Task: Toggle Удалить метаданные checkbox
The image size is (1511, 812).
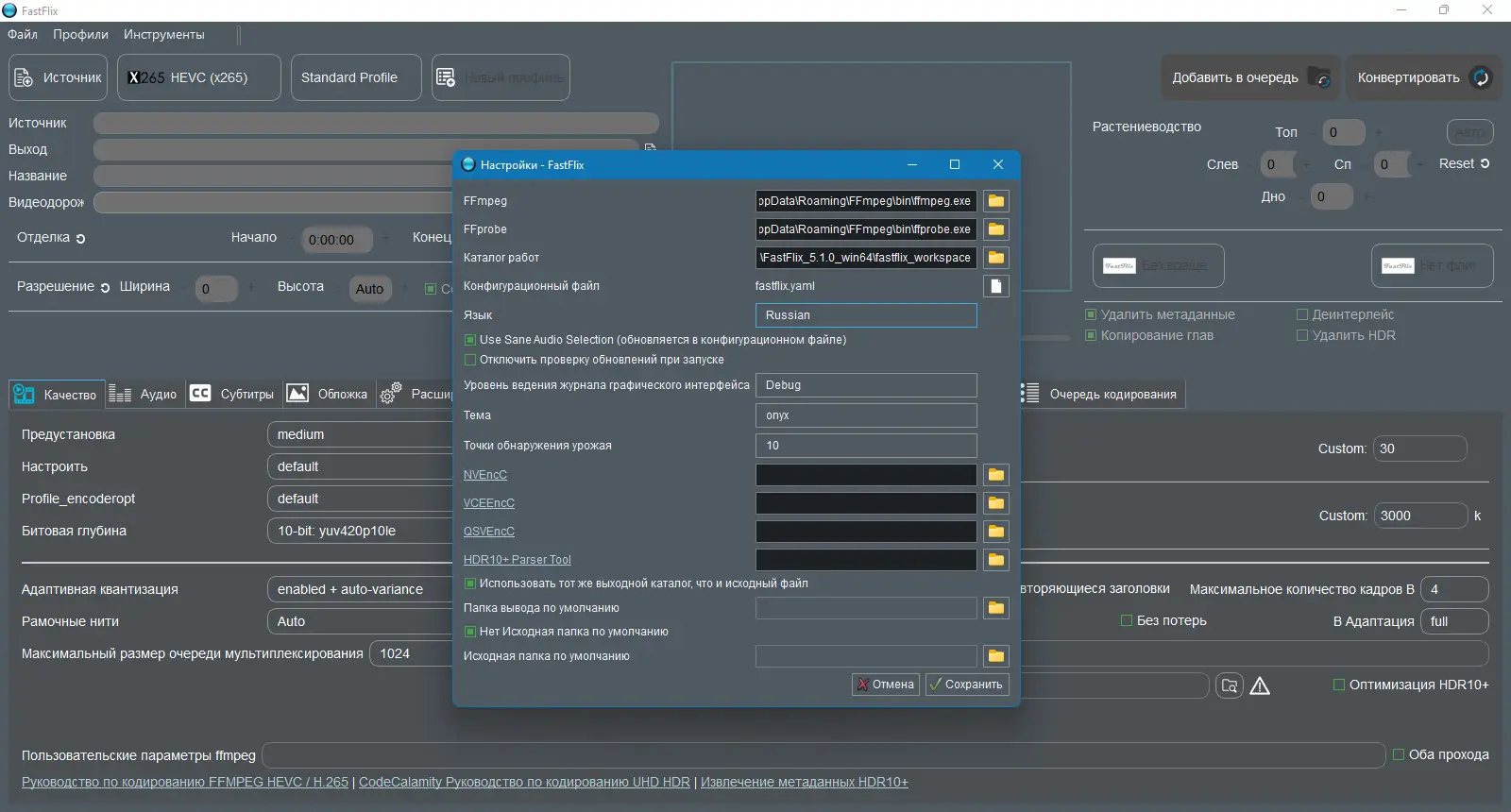Action: [1091, 314]
